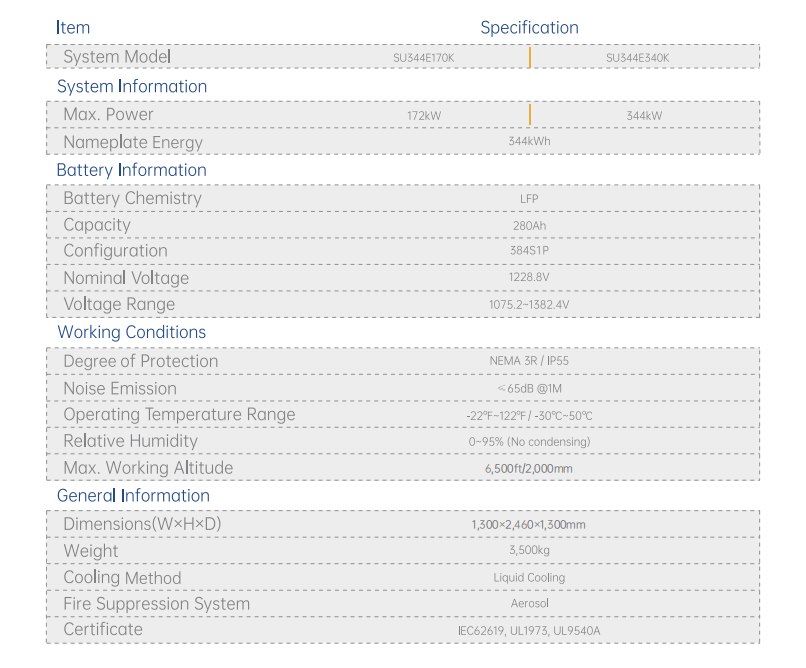Click the General Information heading
806x668 pixels.
pos(134,495)
